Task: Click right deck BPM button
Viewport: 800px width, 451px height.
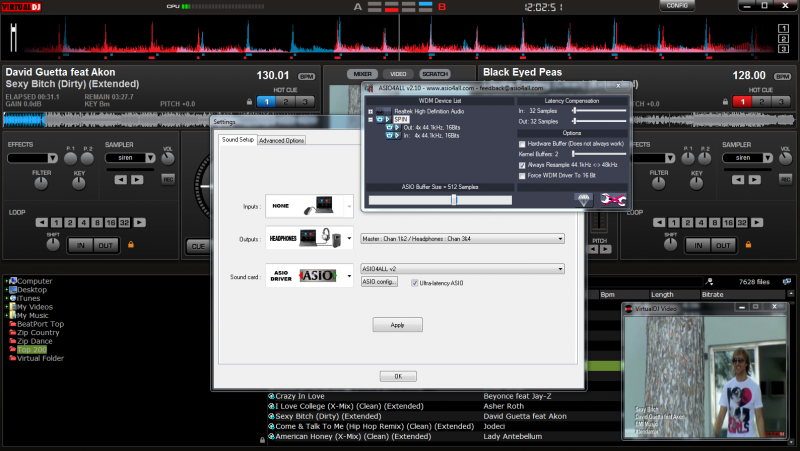Action: click(x=782, y=77)
